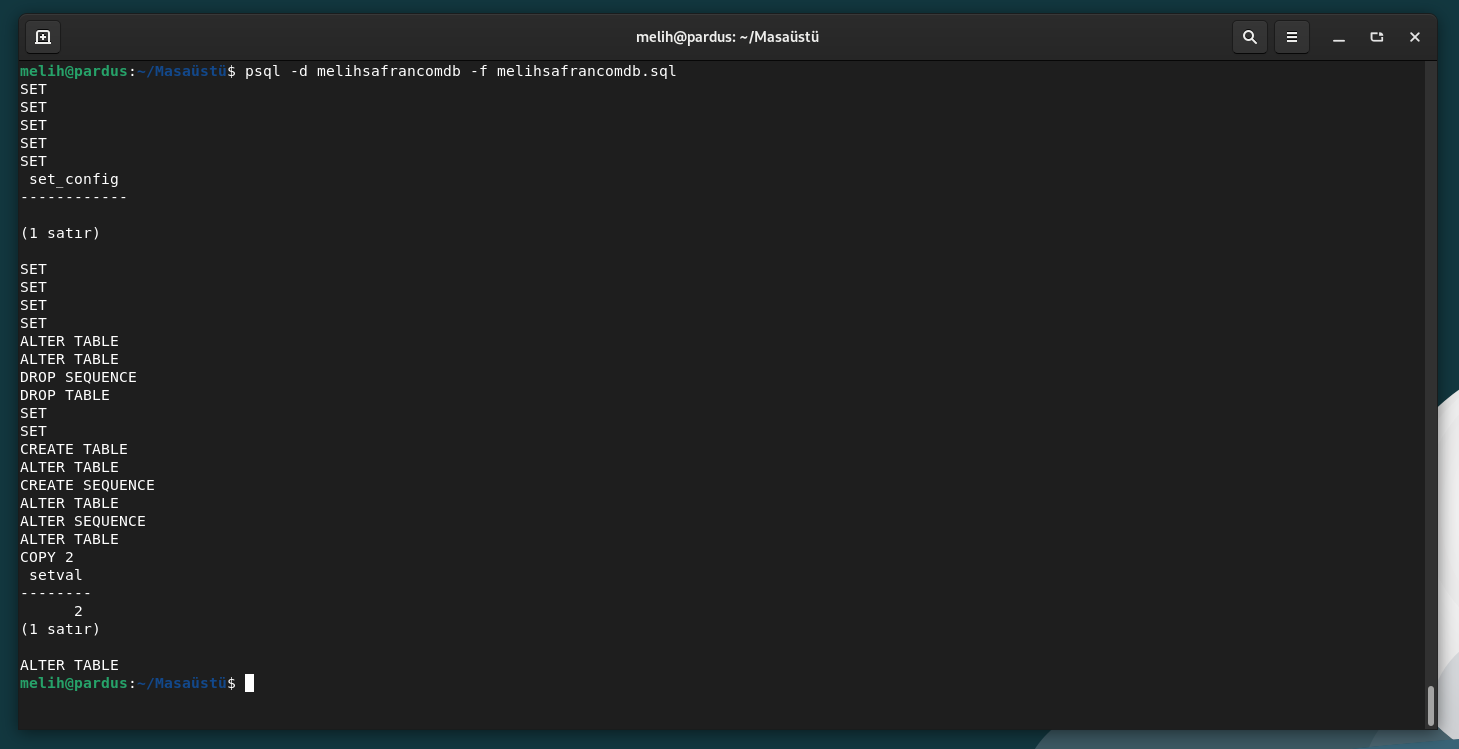
Task: Click the search magnifier icon
Action: 1249,37
